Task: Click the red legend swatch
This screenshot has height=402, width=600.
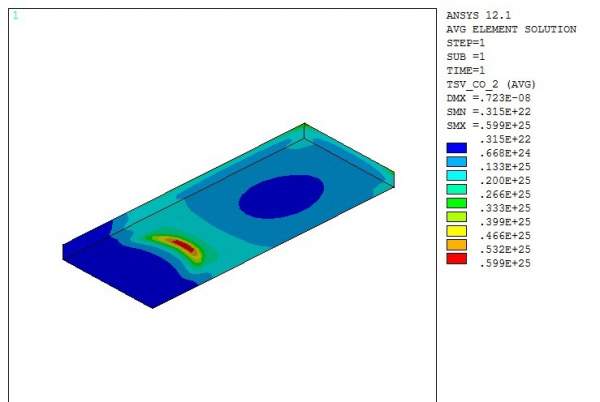Action: [x=457, y=259]
